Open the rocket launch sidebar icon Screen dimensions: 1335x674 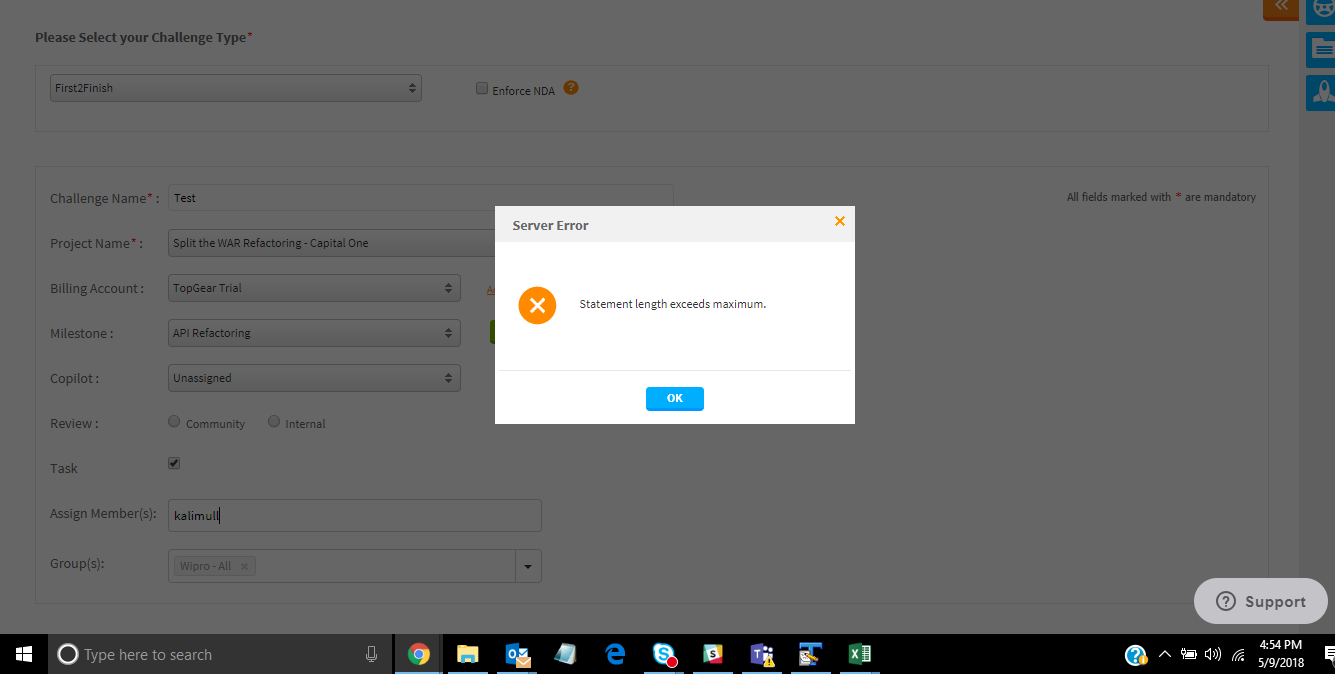coord(1321,93)
